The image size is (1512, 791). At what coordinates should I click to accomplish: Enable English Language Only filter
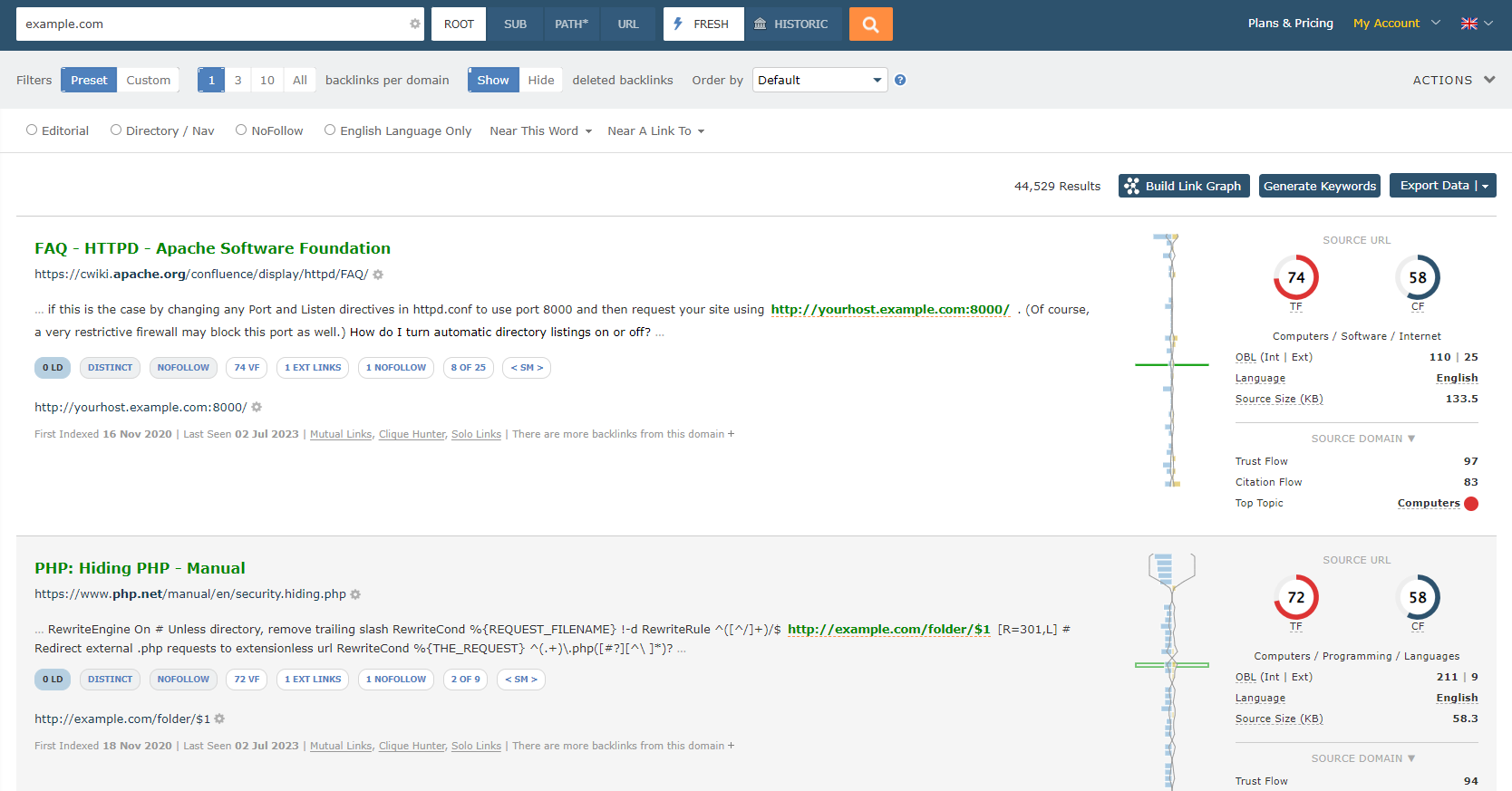[330, 130]
